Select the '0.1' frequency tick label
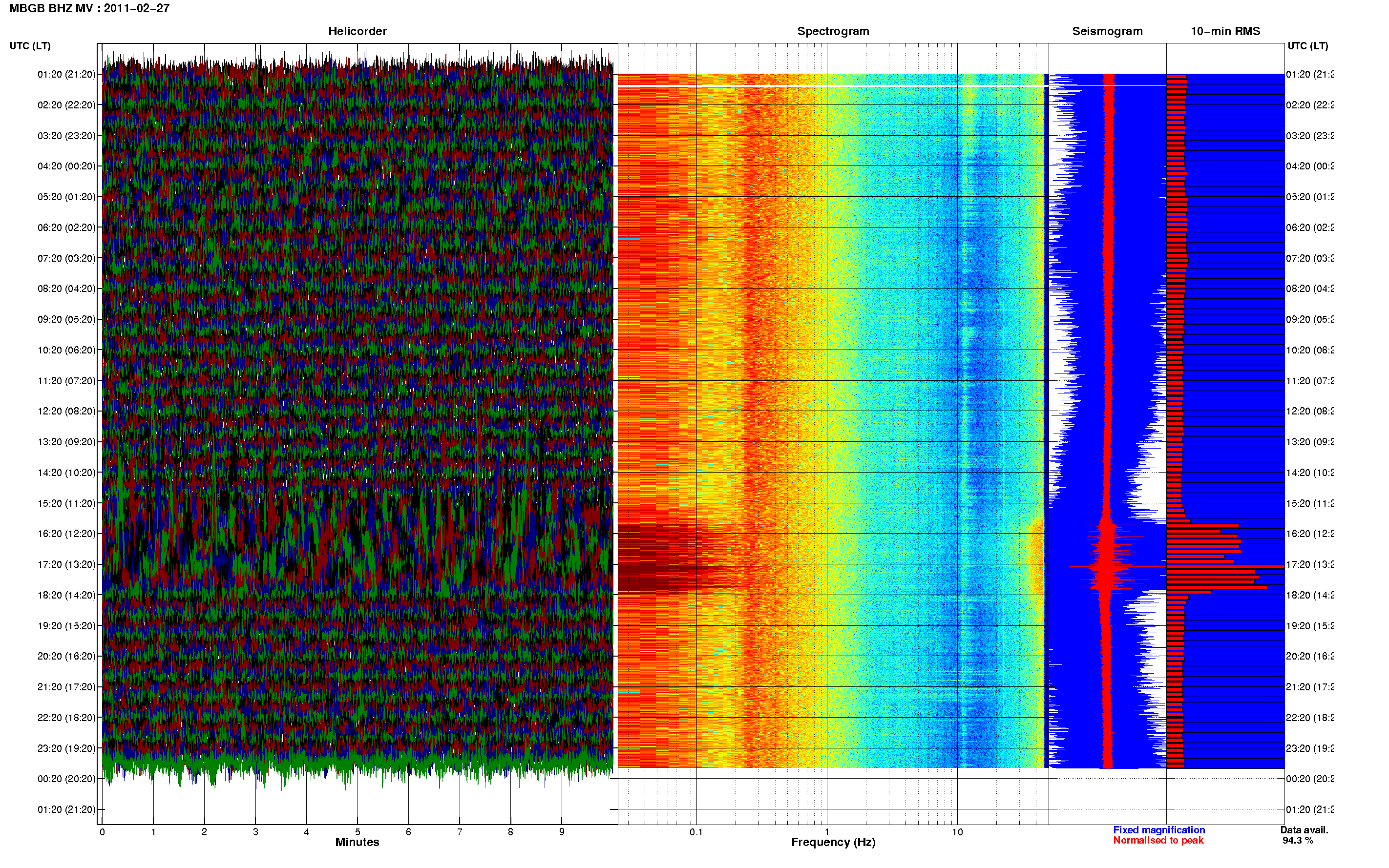Image resolution: width=1389 pixels, height=868 pixels. coord(696,832)
